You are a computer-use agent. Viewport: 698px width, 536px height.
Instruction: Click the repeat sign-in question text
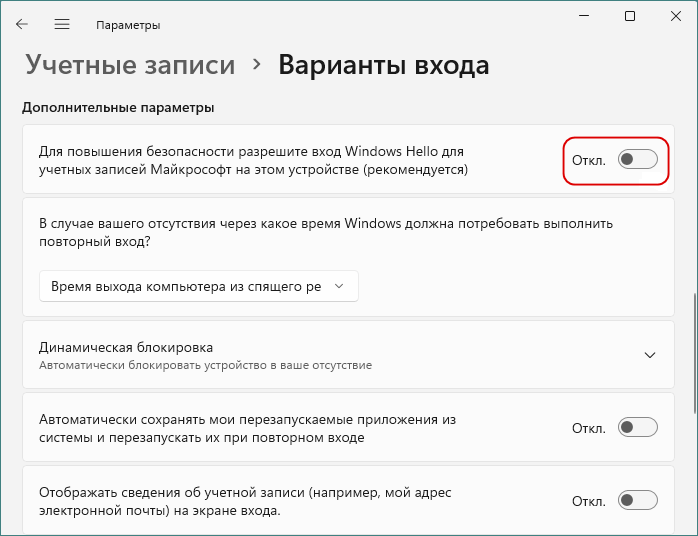coord(325,232)
